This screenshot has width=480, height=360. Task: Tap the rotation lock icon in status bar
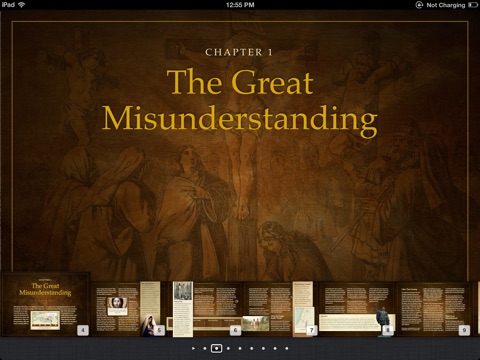point(419,5)
